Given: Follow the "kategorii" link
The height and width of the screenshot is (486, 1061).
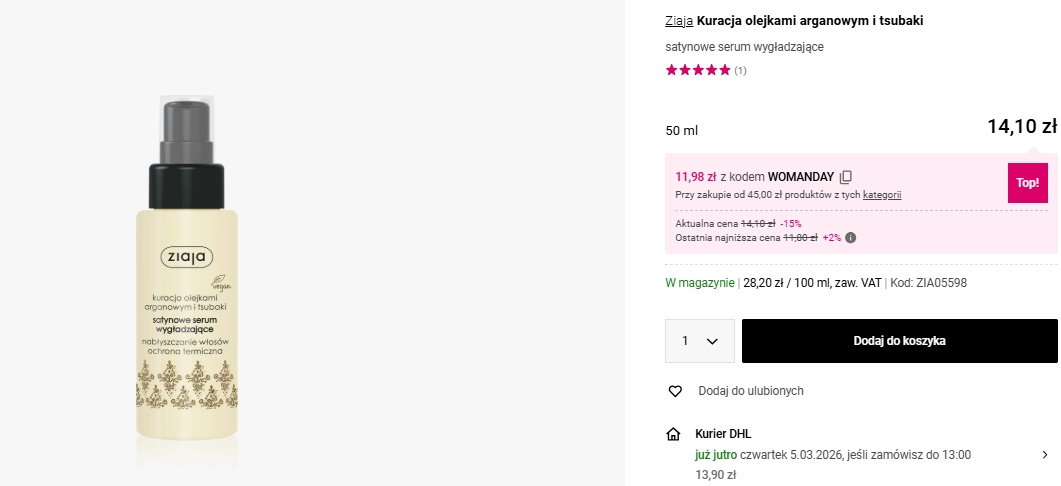Looking at the screenshot, I should pyautogui.click(x=882, y=195).
